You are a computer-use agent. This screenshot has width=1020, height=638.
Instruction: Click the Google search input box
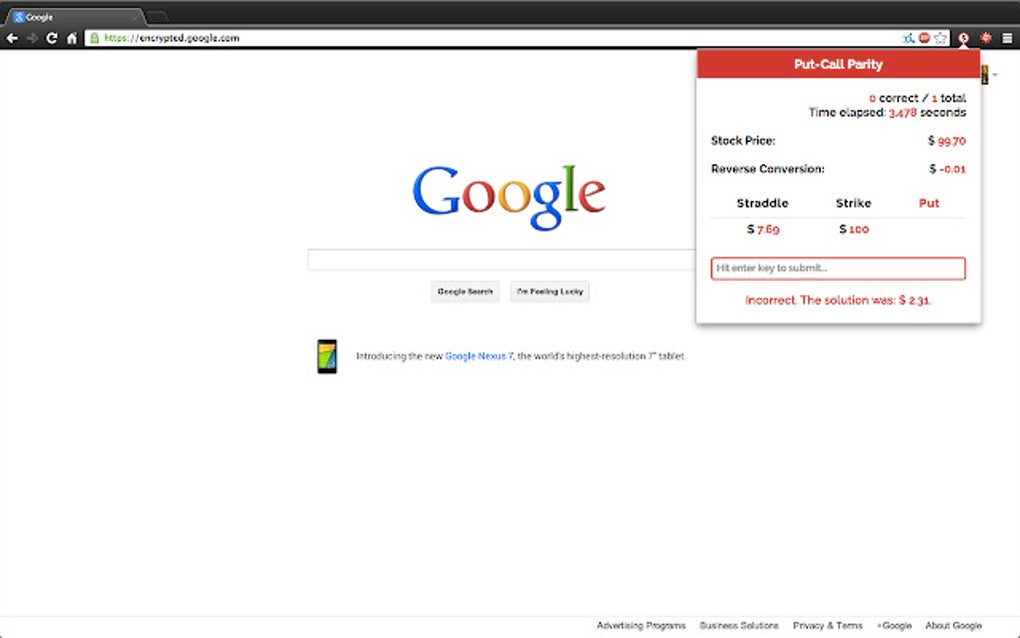(502, 259)
